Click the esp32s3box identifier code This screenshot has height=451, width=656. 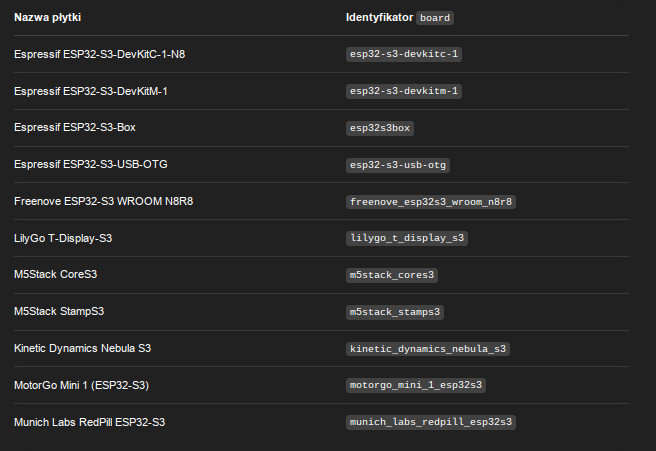[380, 128]
